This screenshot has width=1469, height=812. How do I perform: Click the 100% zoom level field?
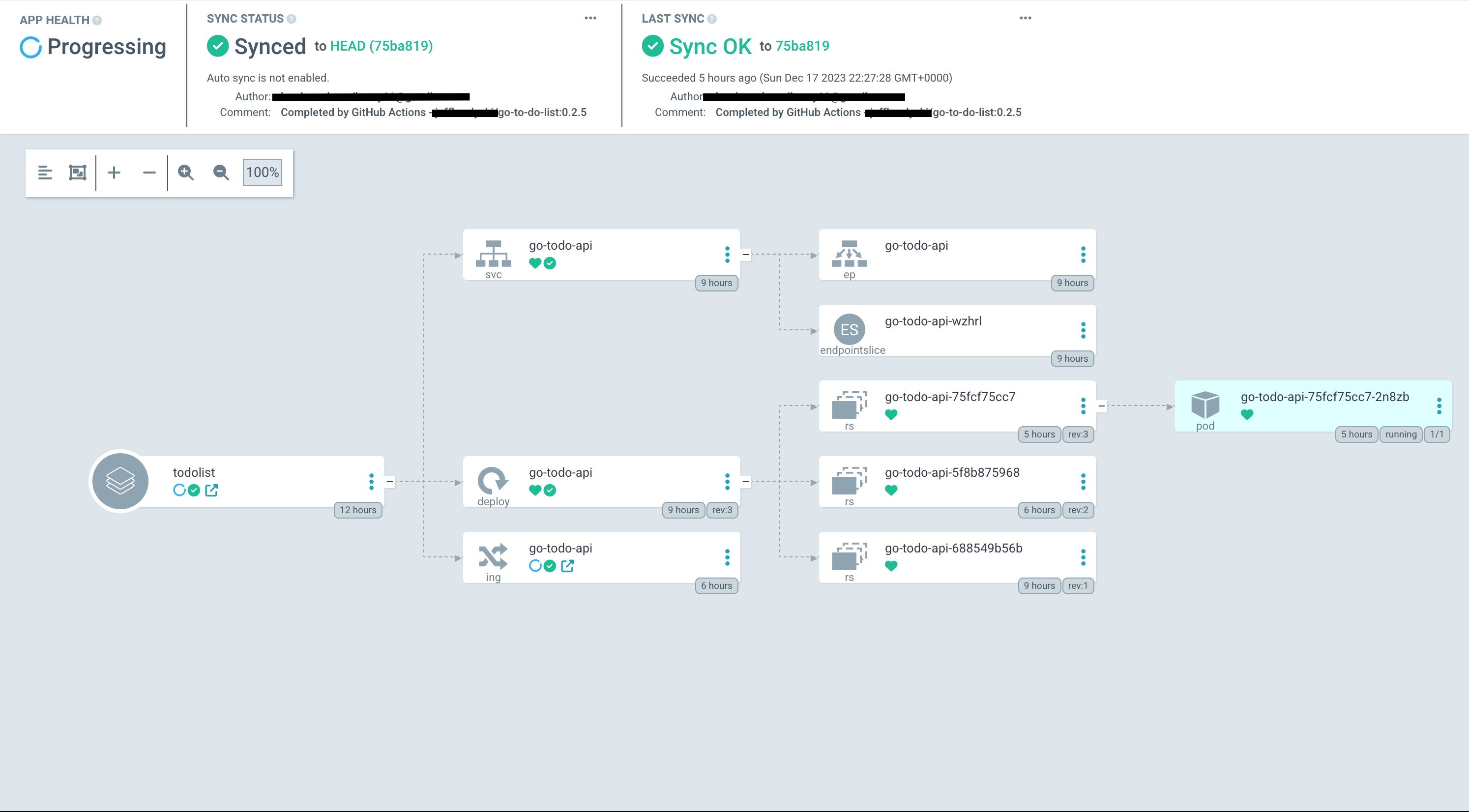[x=263, y=172]
